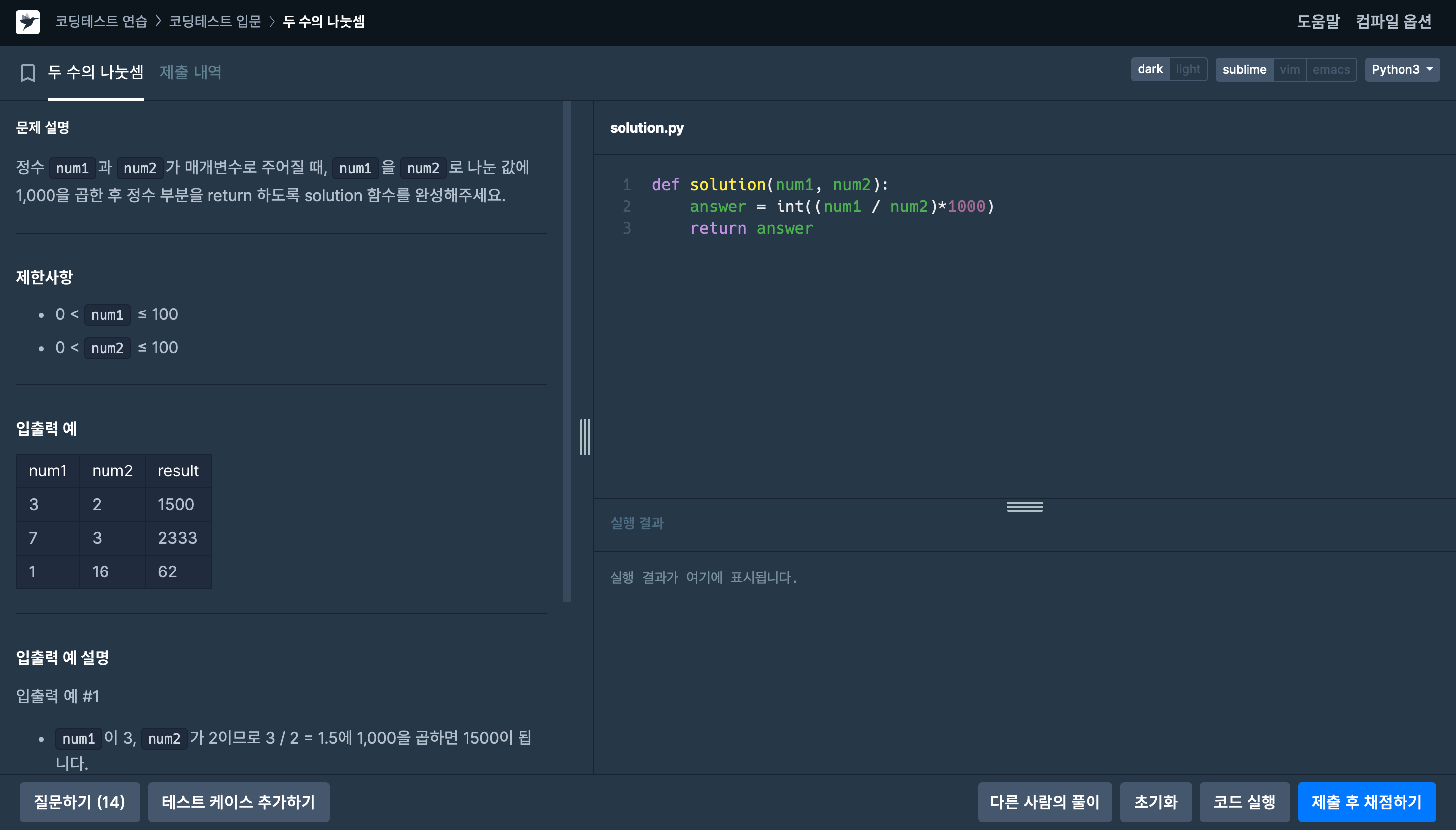Select emacs keybinding mode
Viewport: 1456px width, 830px height.
(1331, 69)
